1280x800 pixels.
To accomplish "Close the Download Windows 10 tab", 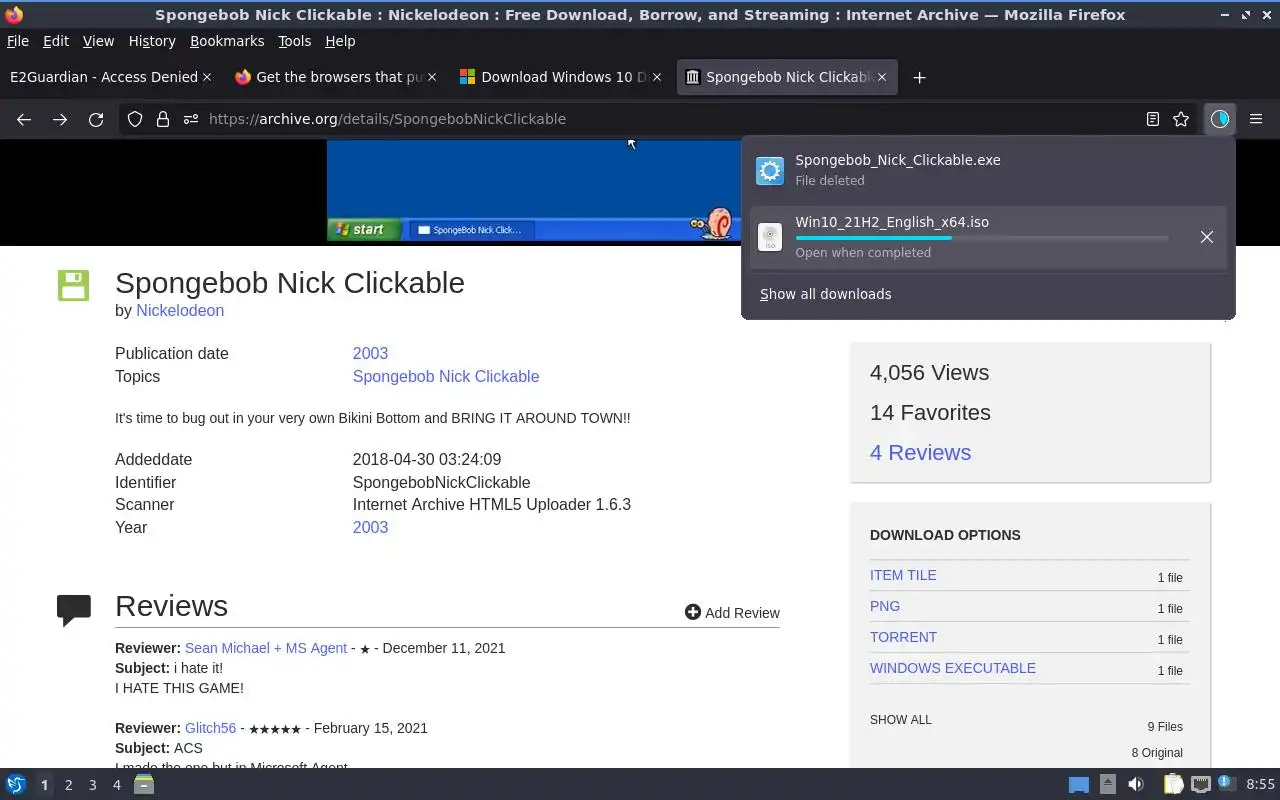I will pos(657,77).
